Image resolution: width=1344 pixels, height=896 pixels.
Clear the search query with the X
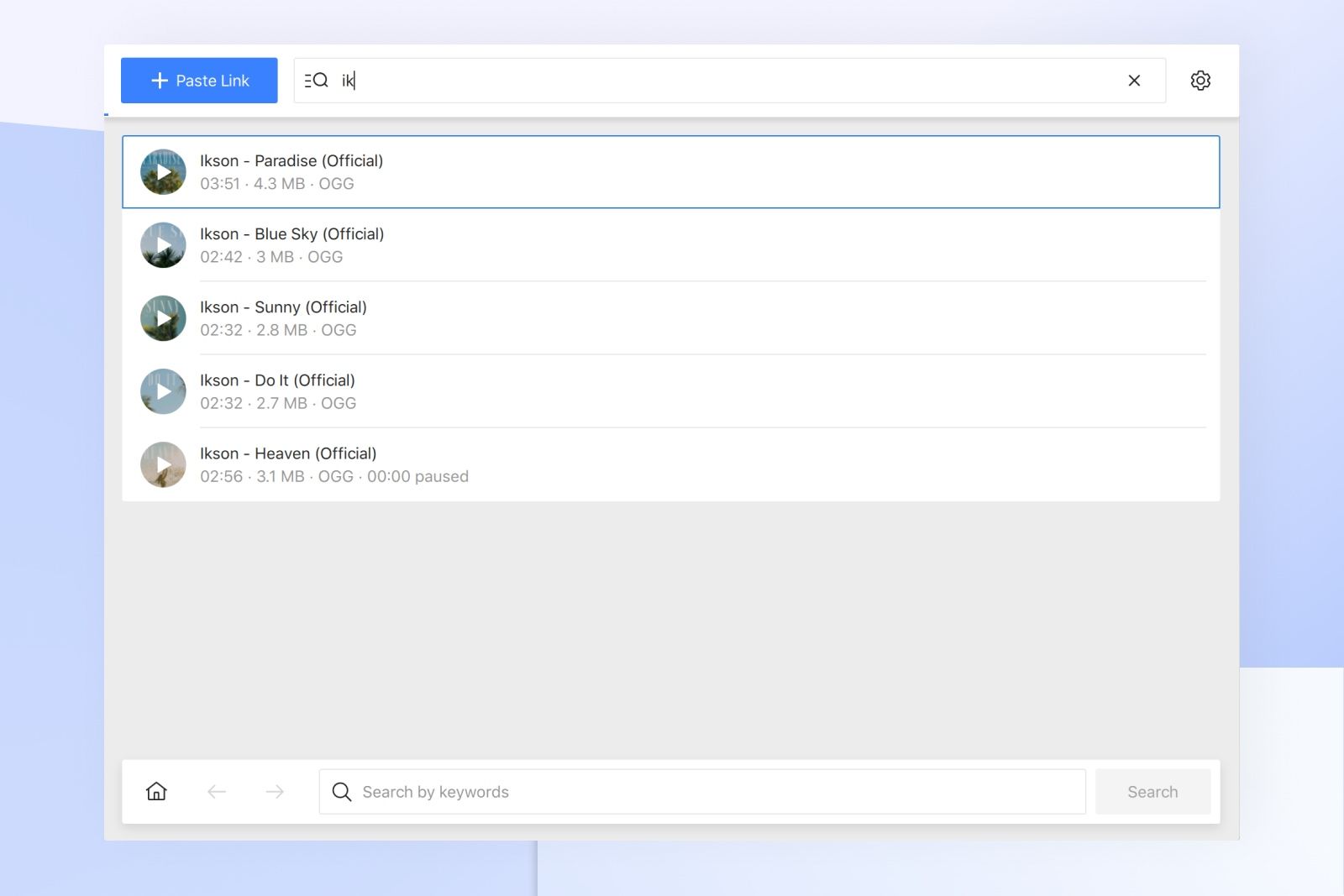click(1134, 80)
